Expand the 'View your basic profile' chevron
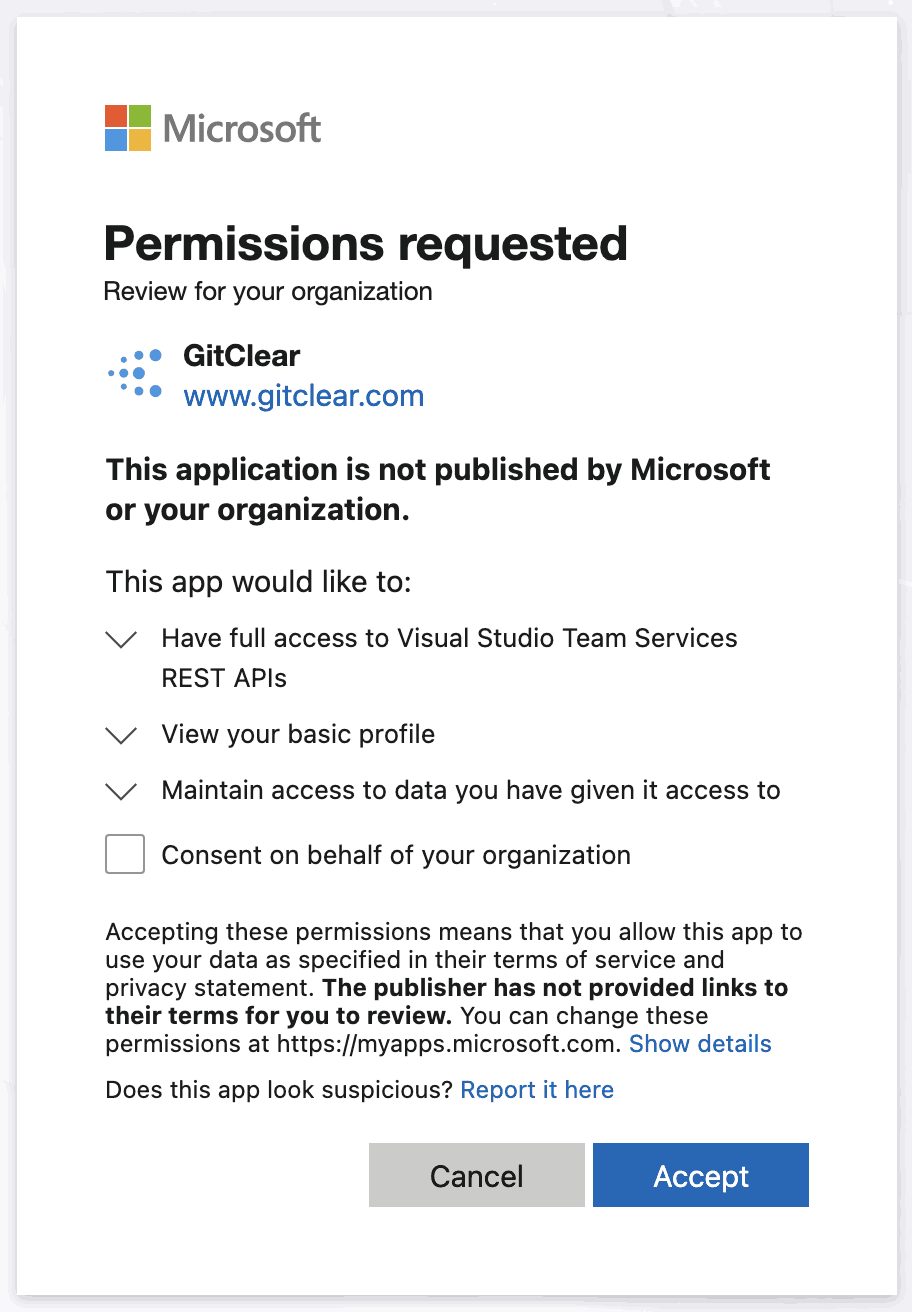This screenshot has height=1312, width=912. (121, 736)
